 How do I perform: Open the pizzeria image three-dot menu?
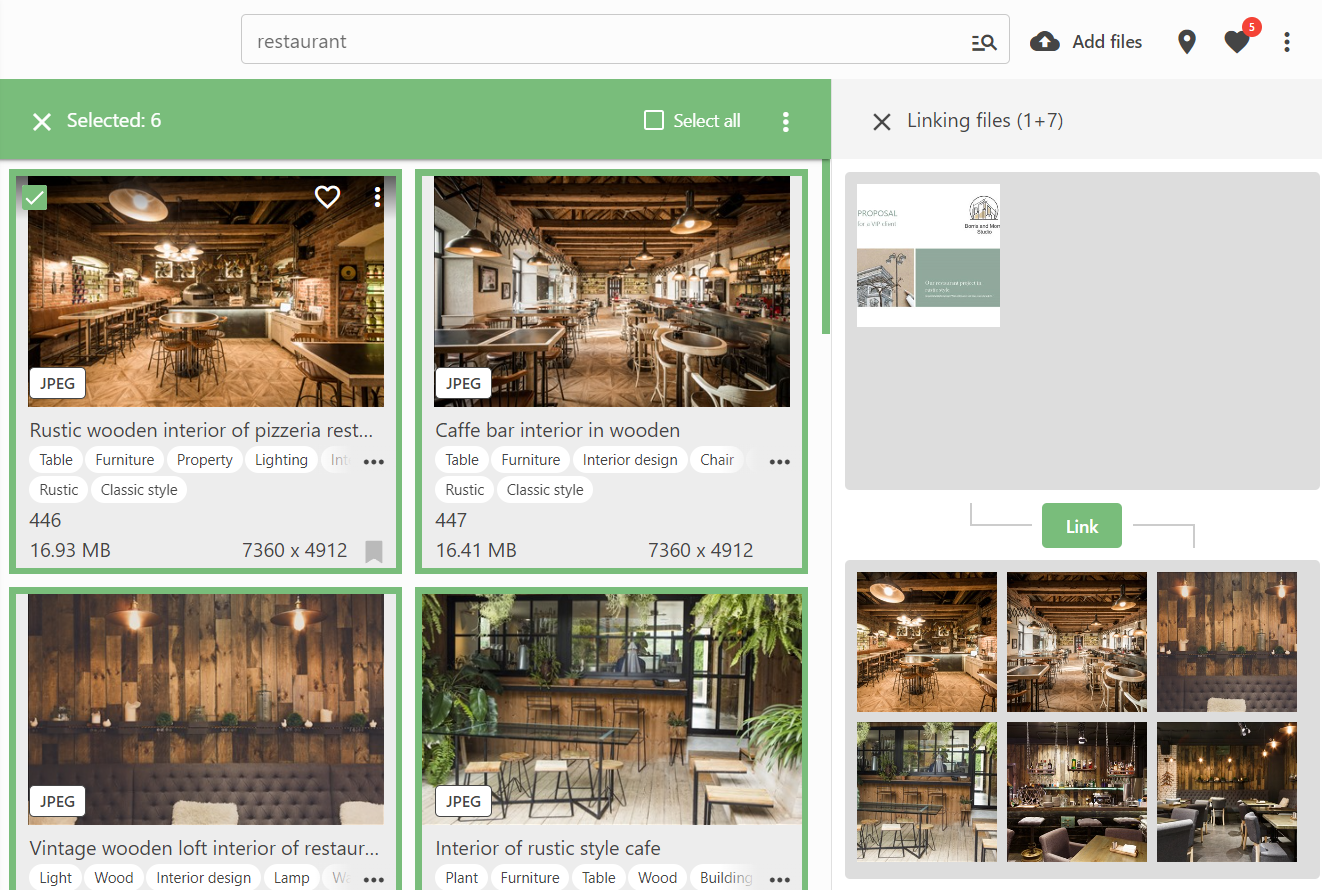377,197
